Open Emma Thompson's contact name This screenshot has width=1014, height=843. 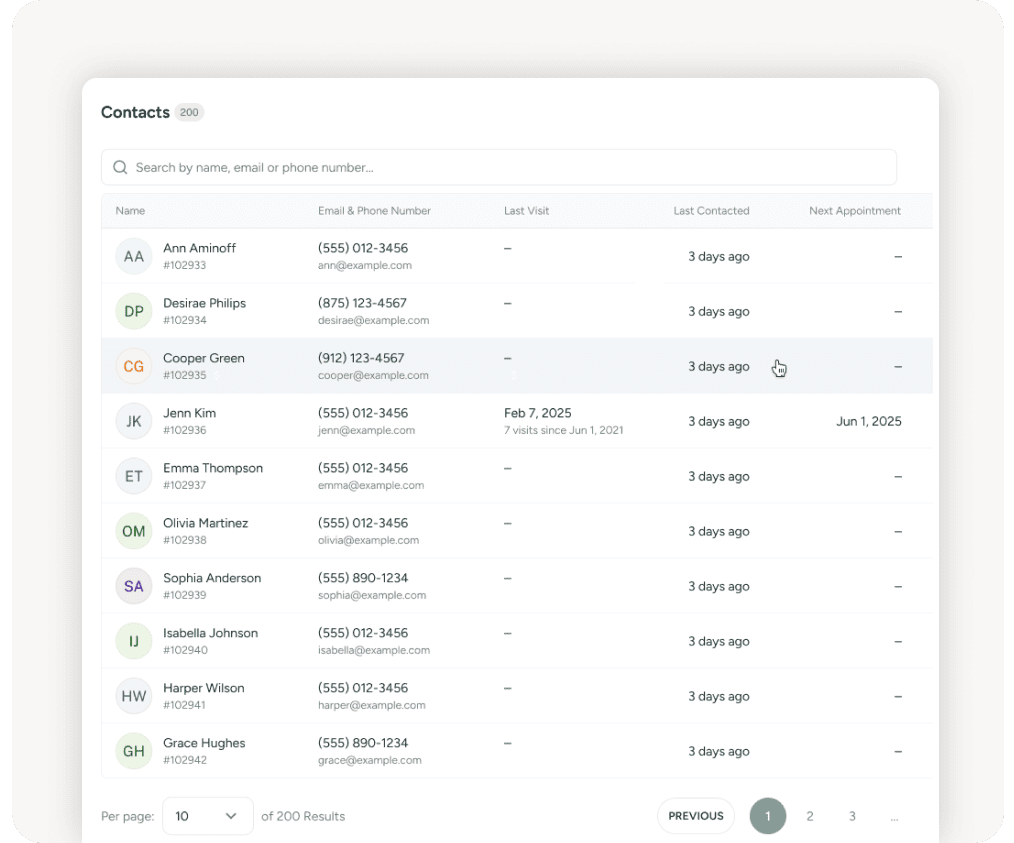coord(213,468)
